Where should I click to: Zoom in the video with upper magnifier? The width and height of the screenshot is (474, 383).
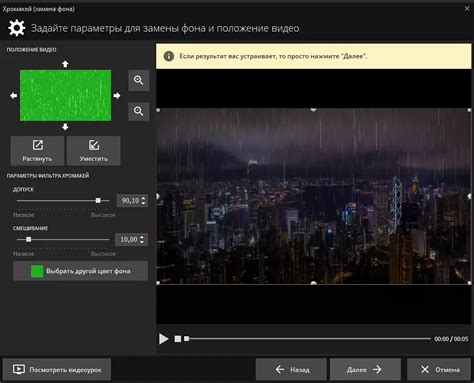[x=139, y=80]
